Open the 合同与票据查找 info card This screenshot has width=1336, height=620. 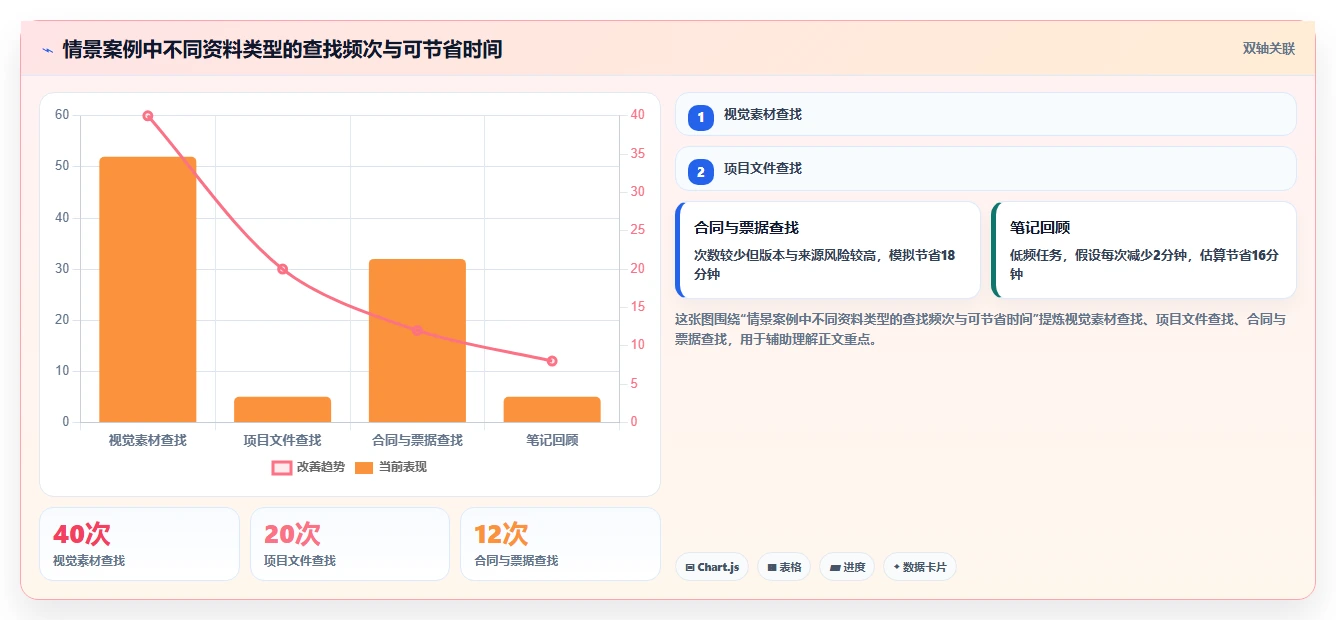coord(828,250)
